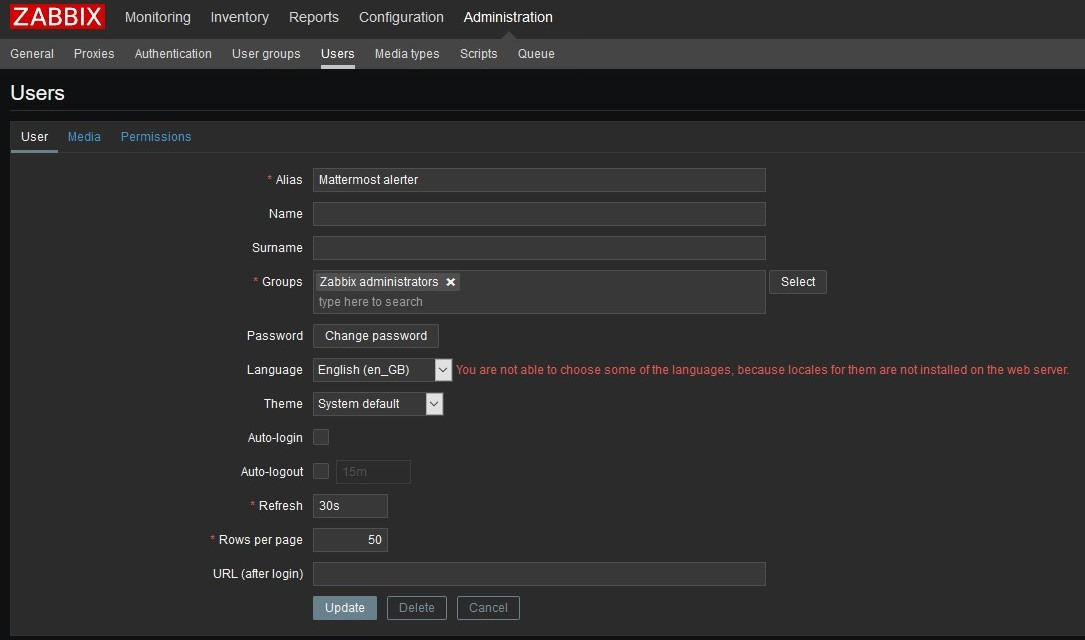Enable the Auto-login checkbox
This screenshot has width=1085, height=640.
(321, 437)
